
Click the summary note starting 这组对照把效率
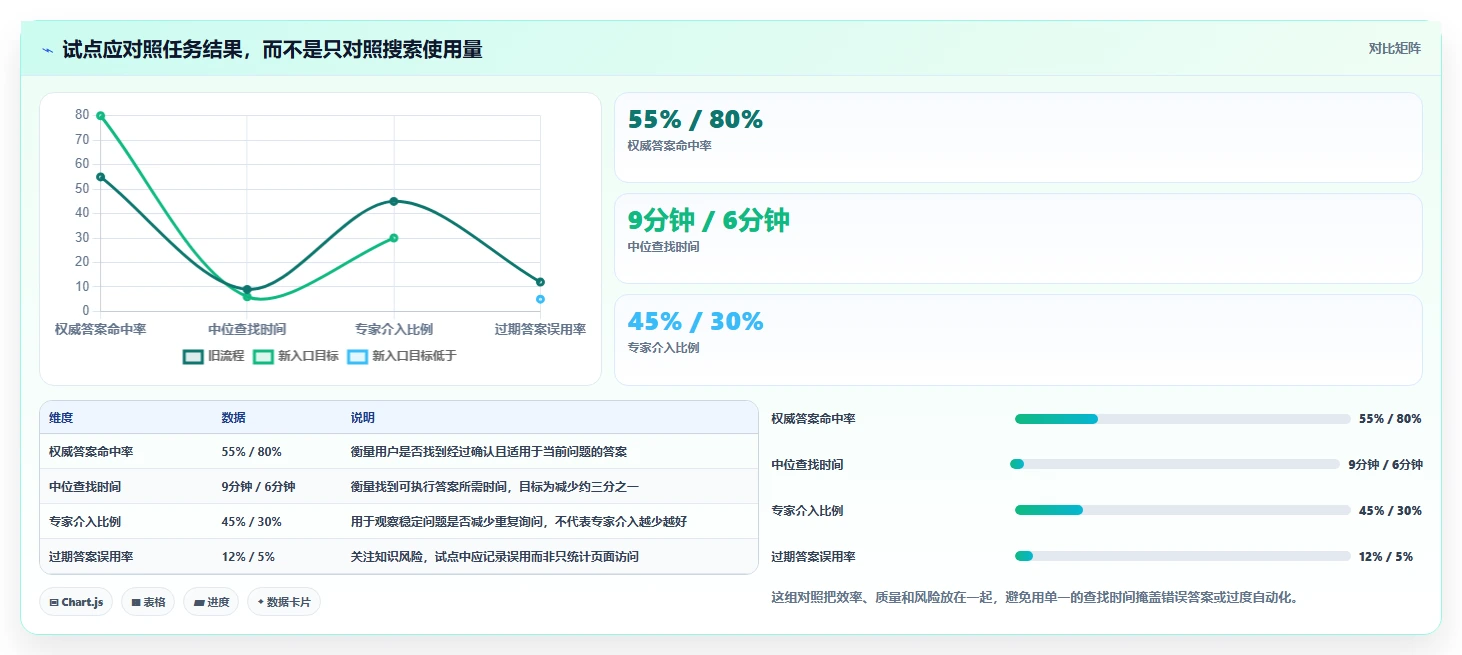[1035, 598]
